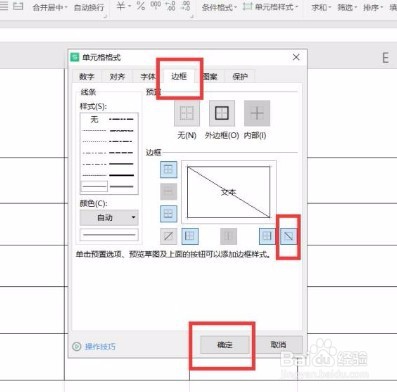The image size is (397, 392).
Task: Open the 单元格样式 dropdown
Action: pos(271,7)
